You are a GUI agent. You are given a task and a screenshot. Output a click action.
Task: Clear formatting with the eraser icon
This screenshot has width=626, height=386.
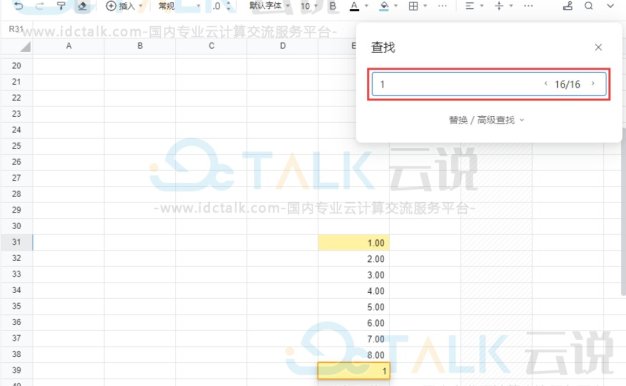82,6
